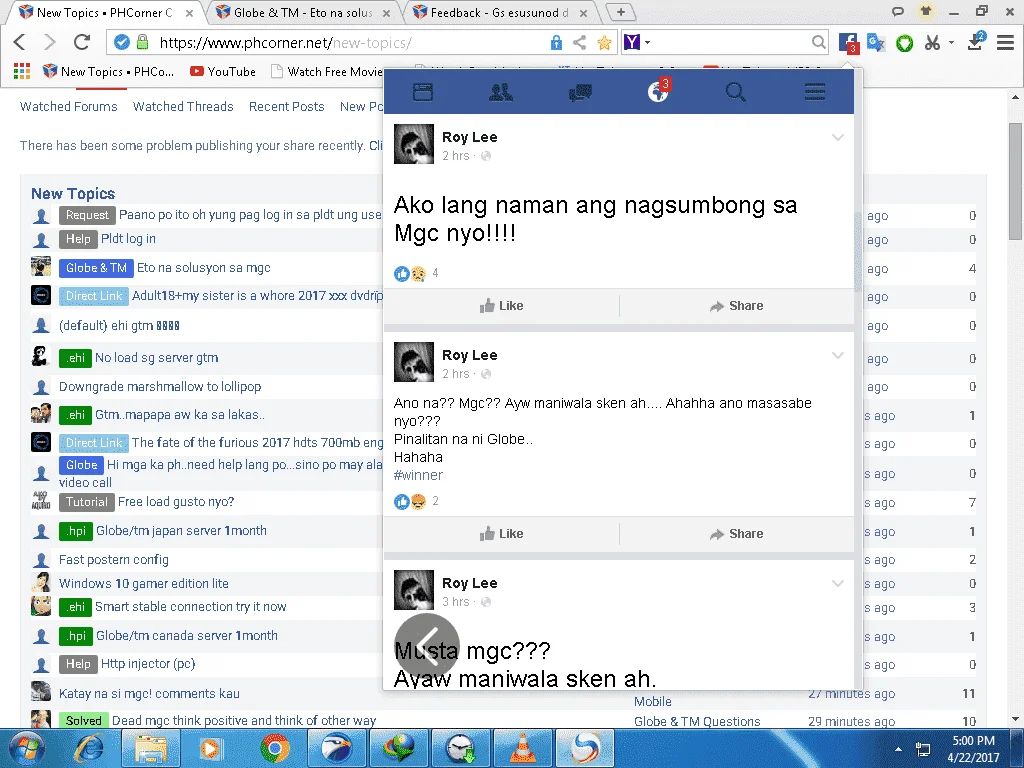
Task: Open Watched Forums navigation item
Action: click(69, 106)
